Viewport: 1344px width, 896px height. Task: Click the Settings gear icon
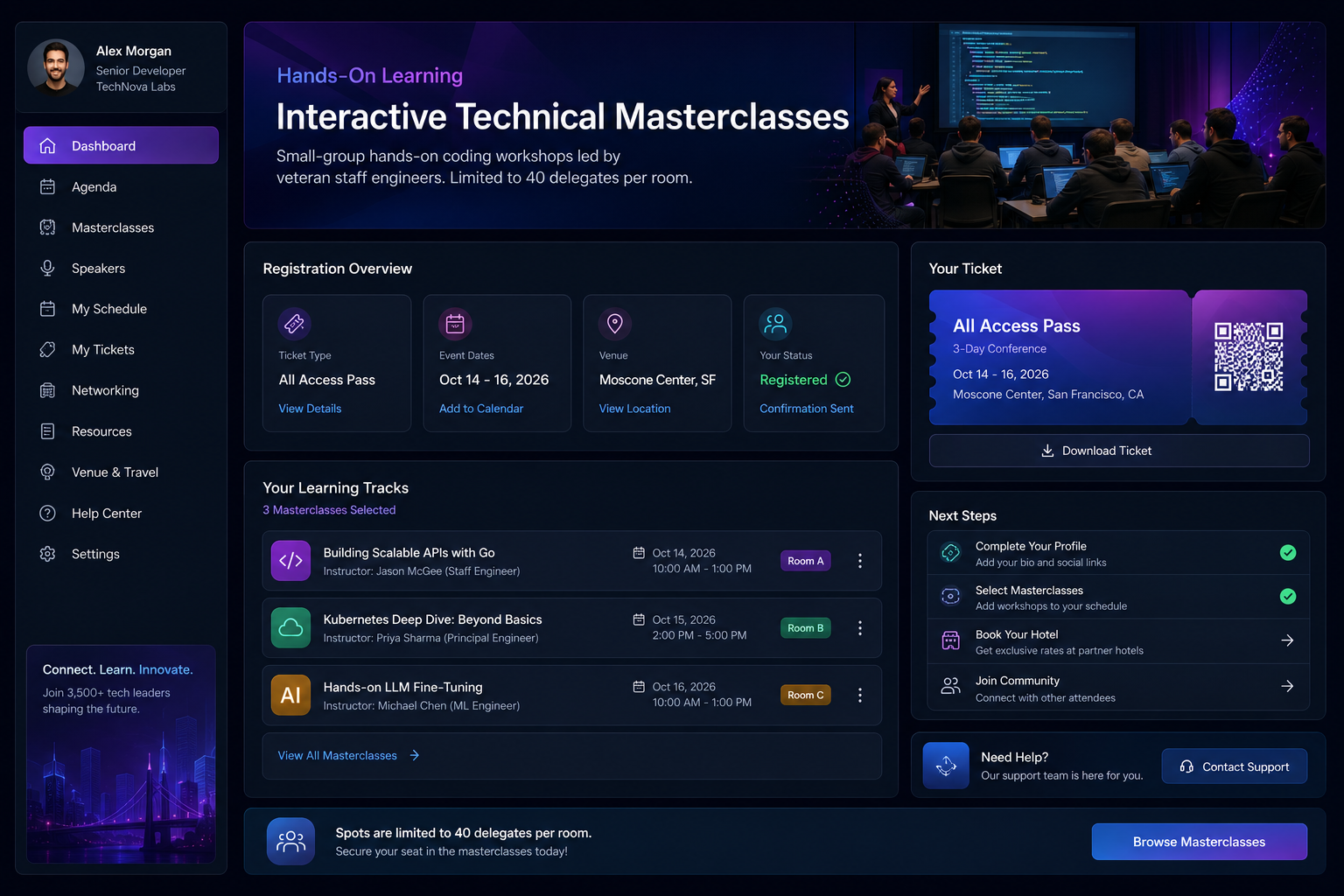[x=48, y=554]
